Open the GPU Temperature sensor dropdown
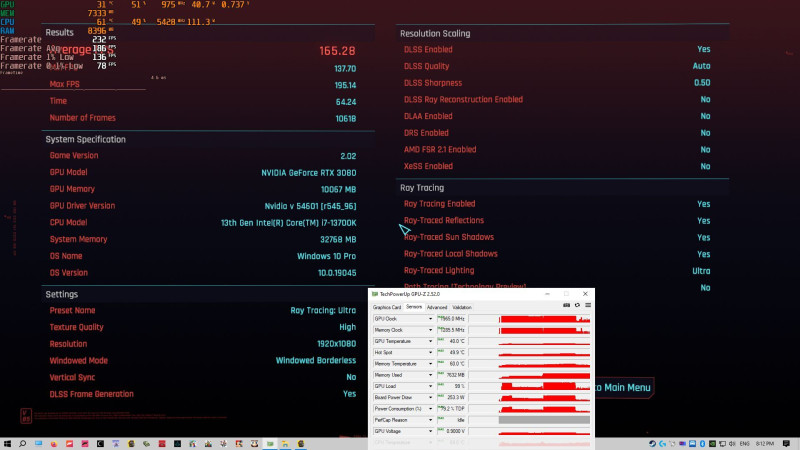This screenshot has width=800, height=450. (430, 341)
